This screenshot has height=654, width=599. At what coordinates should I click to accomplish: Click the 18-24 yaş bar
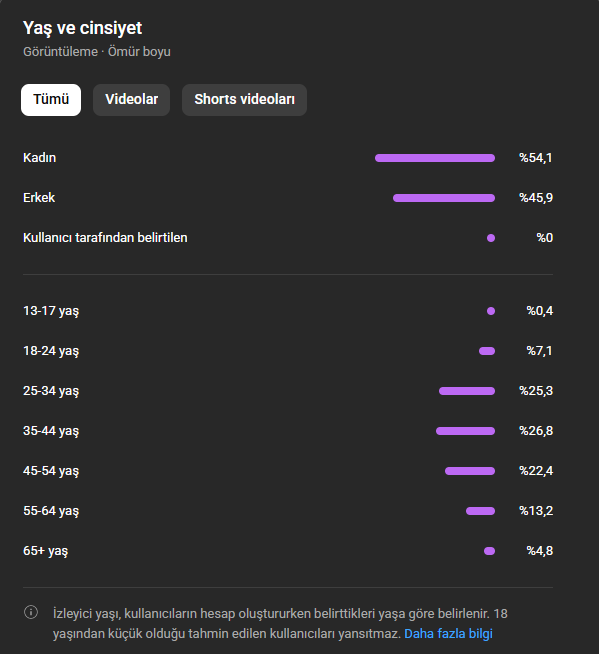(x=487, y=351)
